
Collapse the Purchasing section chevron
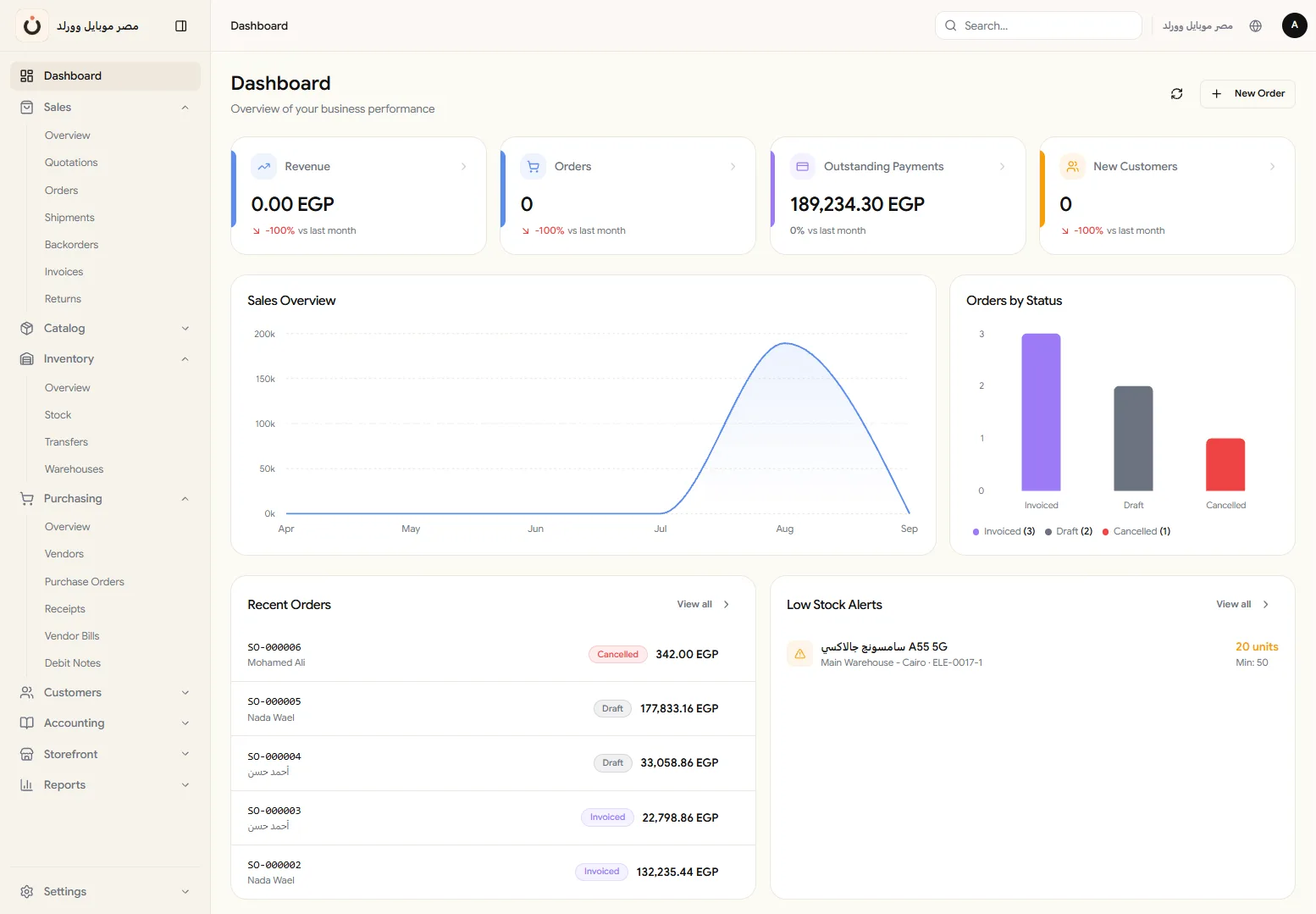pos(185,499)
